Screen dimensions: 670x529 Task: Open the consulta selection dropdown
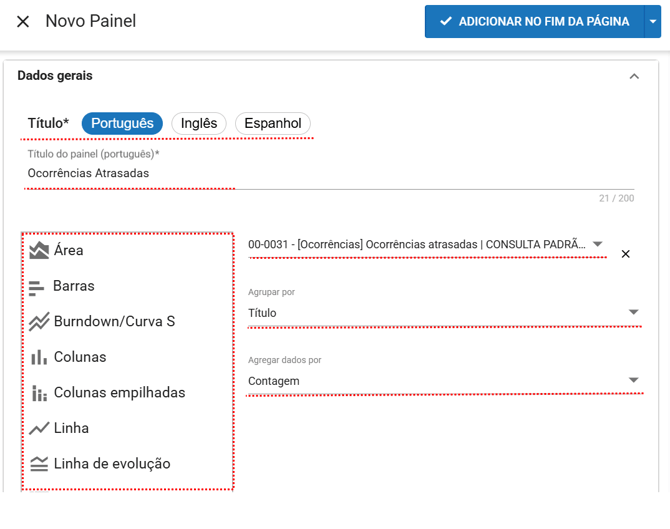click(x=598, y=244)
